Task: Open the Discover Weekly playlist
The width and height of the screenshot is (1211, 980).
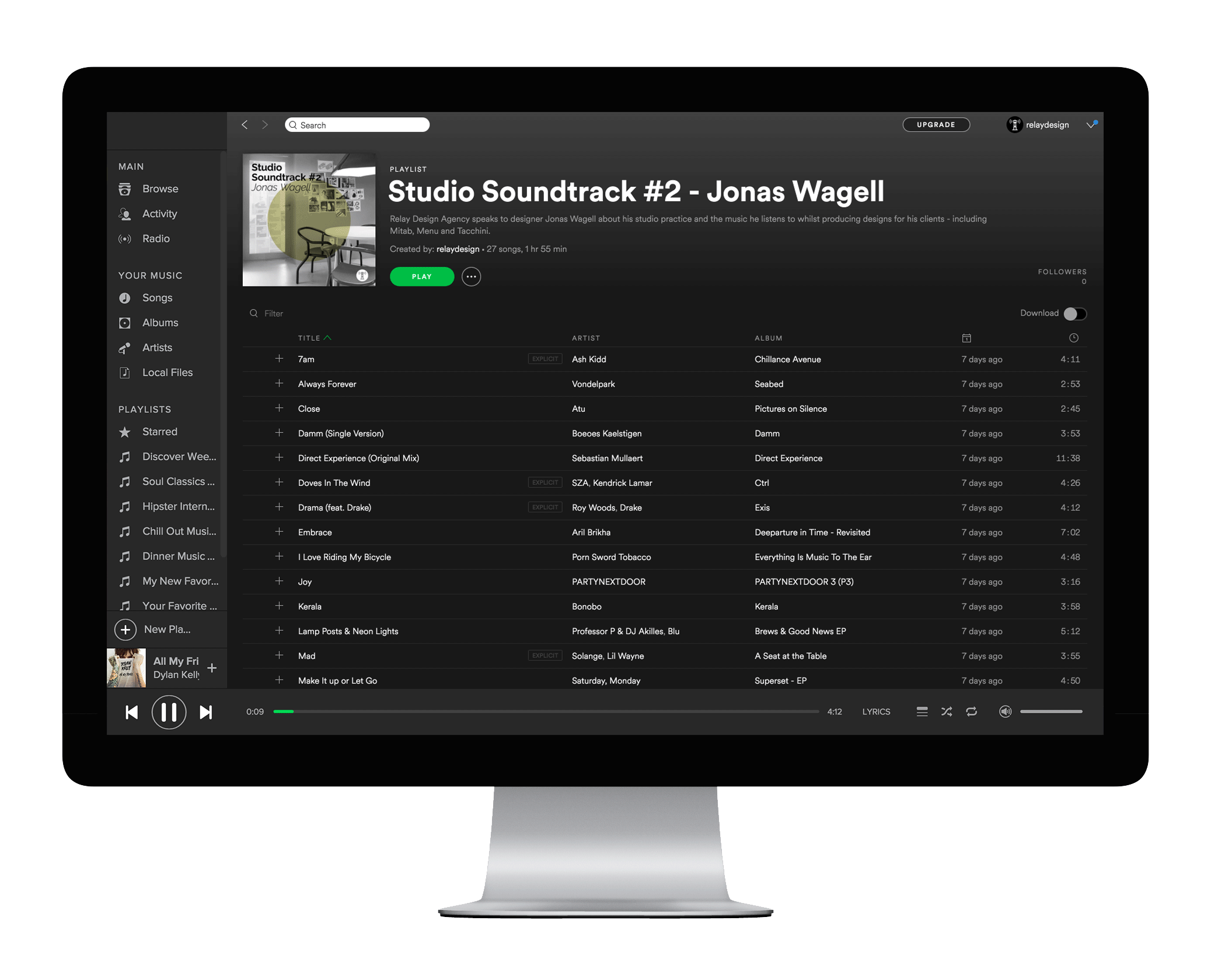Action: pos(179,457)
